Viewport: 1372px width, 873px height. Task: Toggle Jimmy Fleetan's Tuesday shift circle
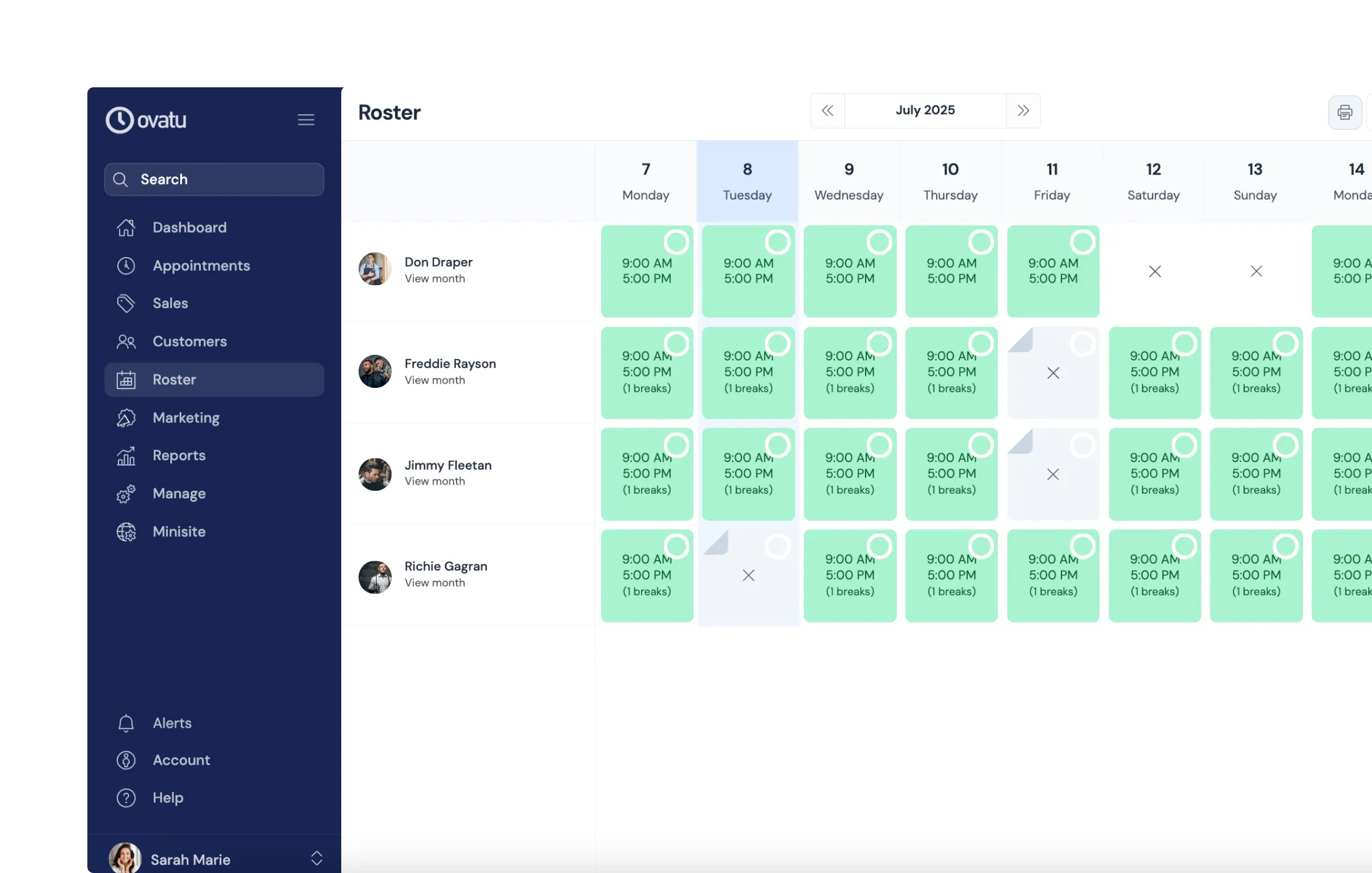click(779, 445)
